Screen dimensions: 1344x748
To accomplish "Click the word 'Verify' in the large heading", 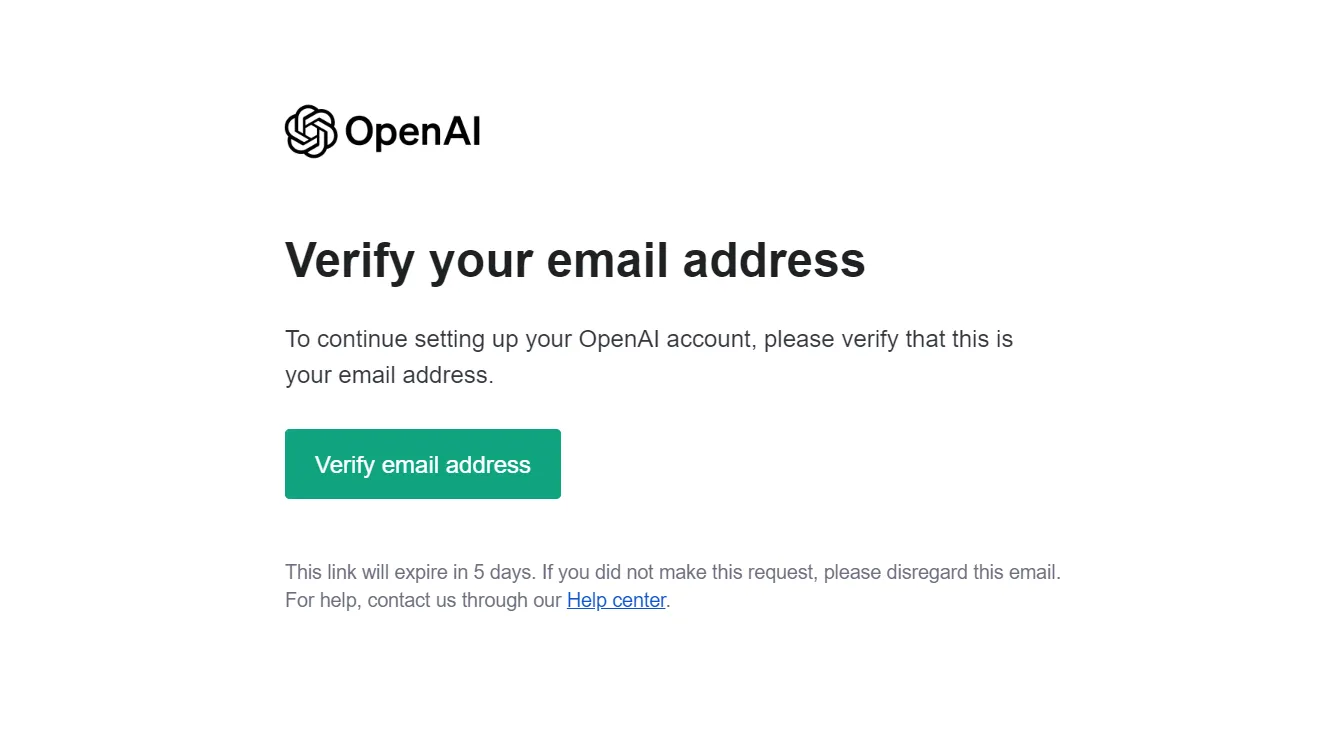I will (350, 262).
